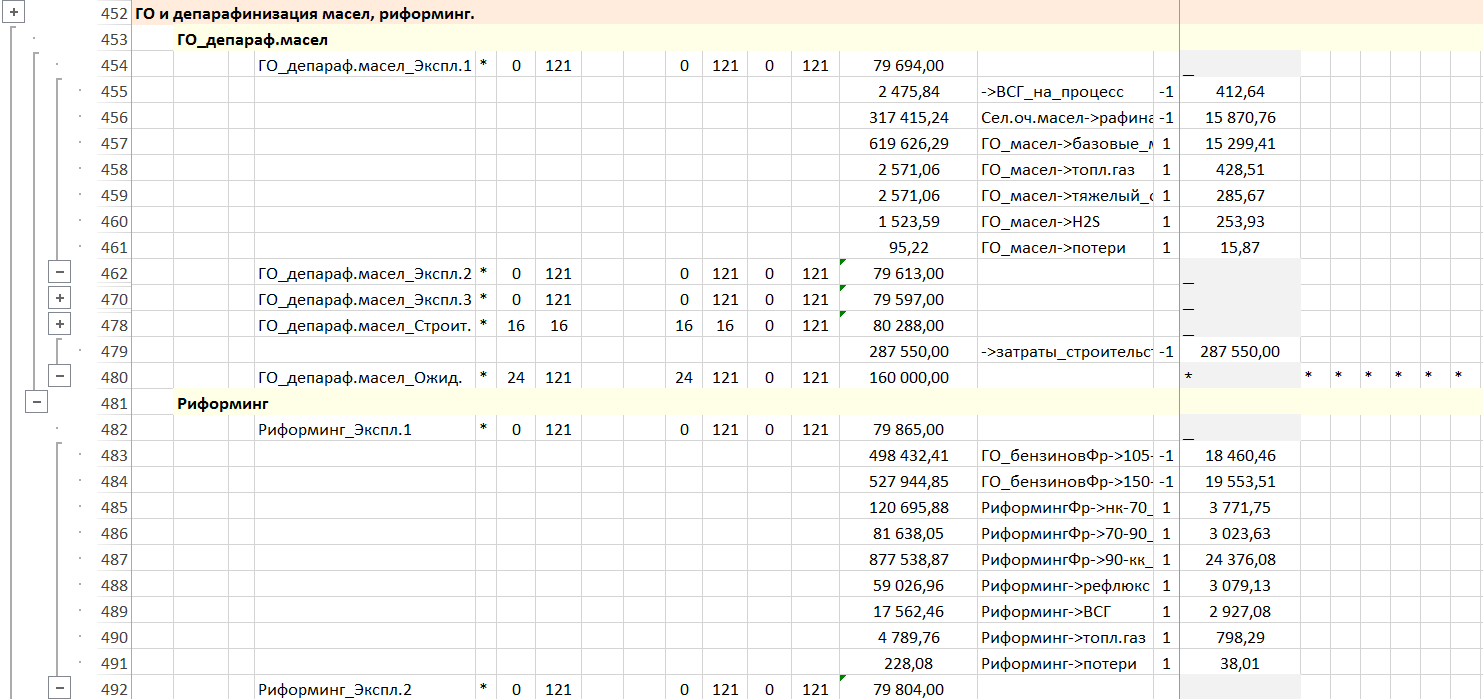Select the Риформинг->рефлюкс cell
Image resolution: width=1483 pixels, height=699 pixels.
(x=1065, y=586)
